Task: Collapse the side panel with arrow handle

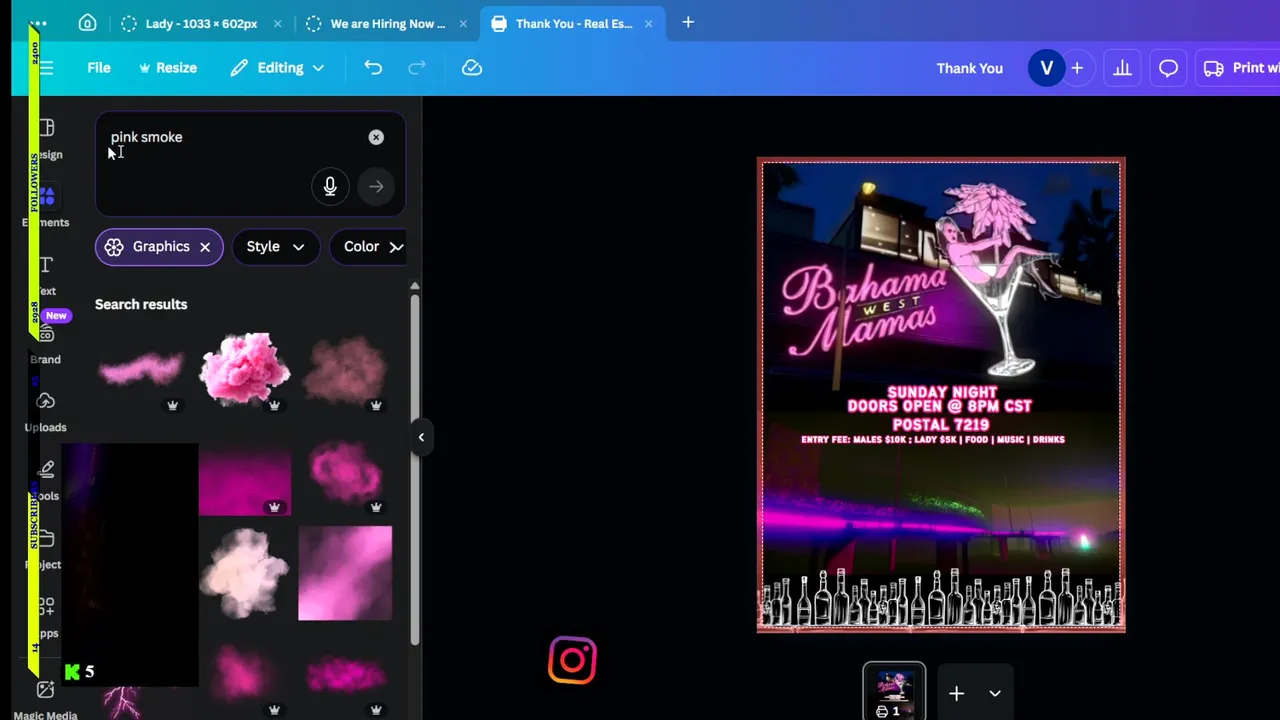Action: (x=421, y=437)
